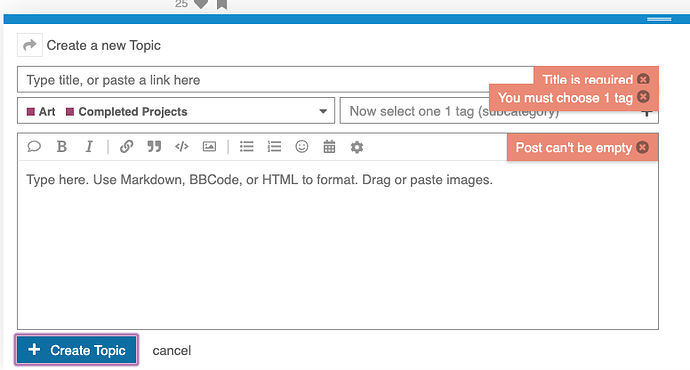Click the cancel link

pos(172,351)
